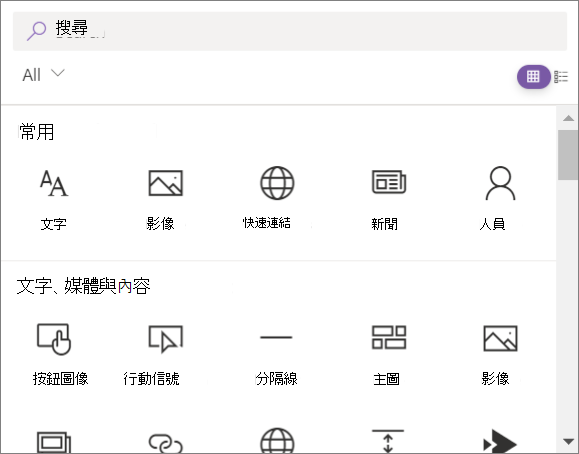Add the 新聞 news web part
This screenshot has height=454, width=579.
[x=388, y=198]
